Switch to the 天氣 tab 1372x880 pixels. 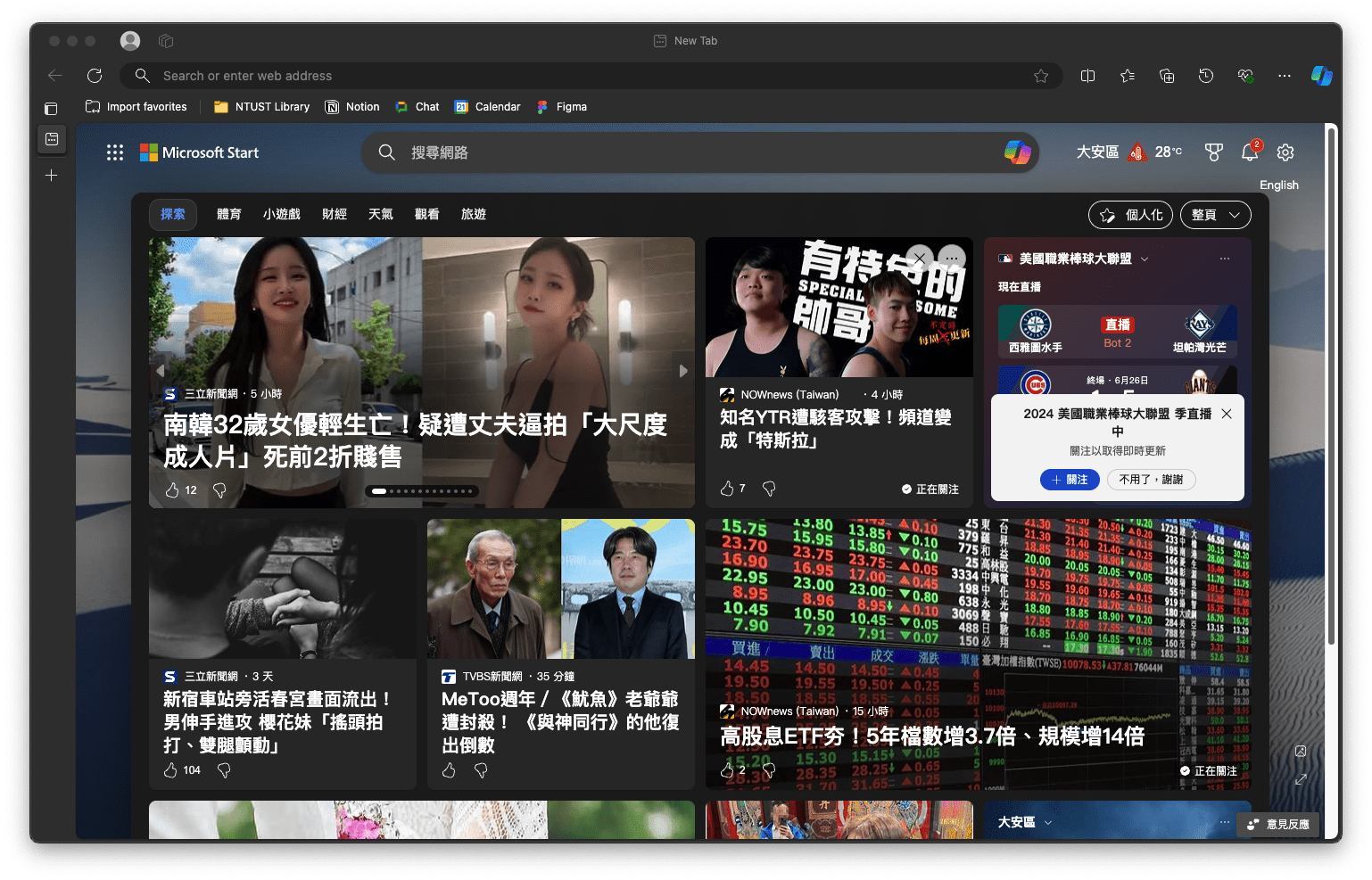point(381,214)
